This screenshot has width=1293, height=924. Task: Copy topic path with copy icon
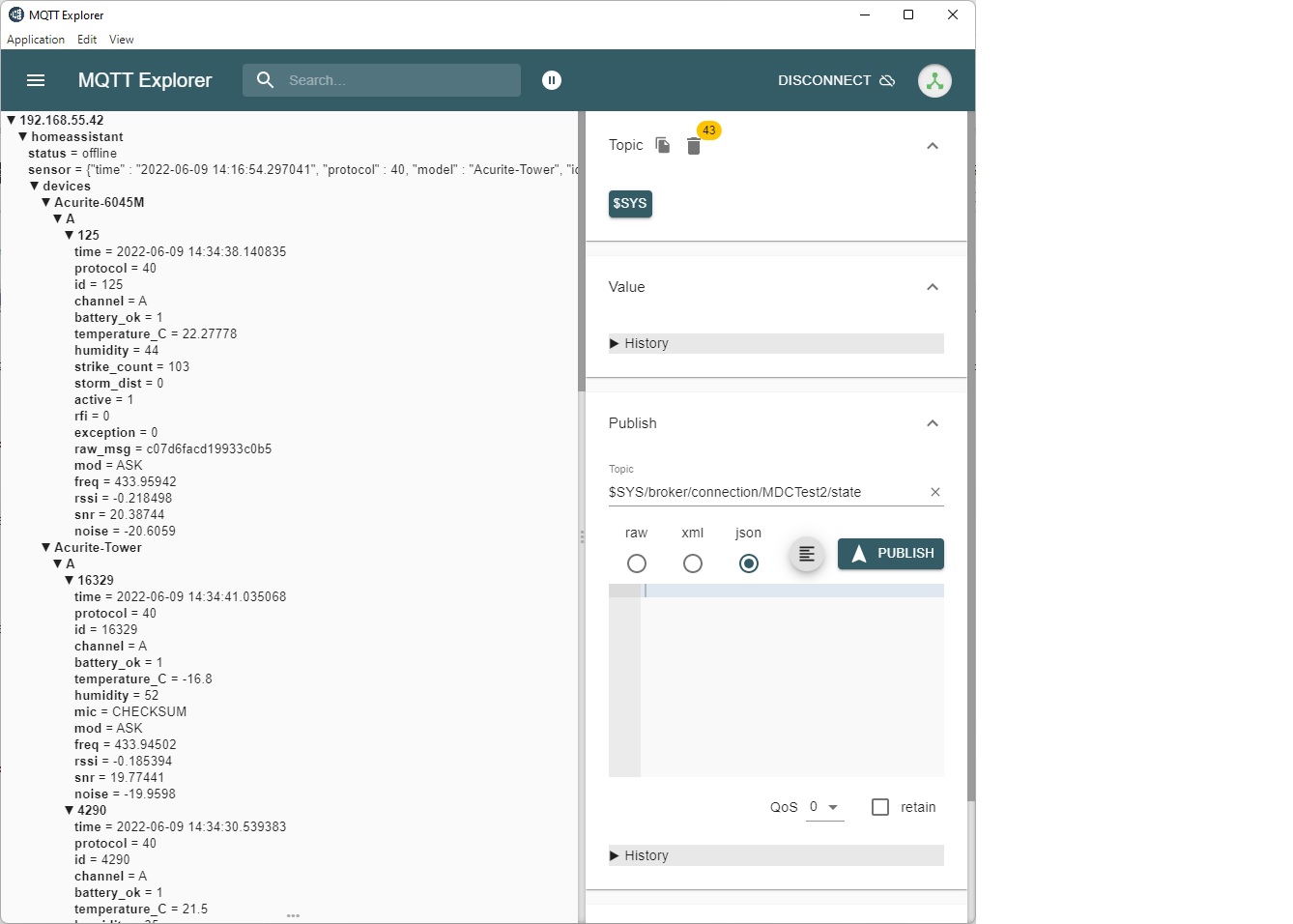663,145
